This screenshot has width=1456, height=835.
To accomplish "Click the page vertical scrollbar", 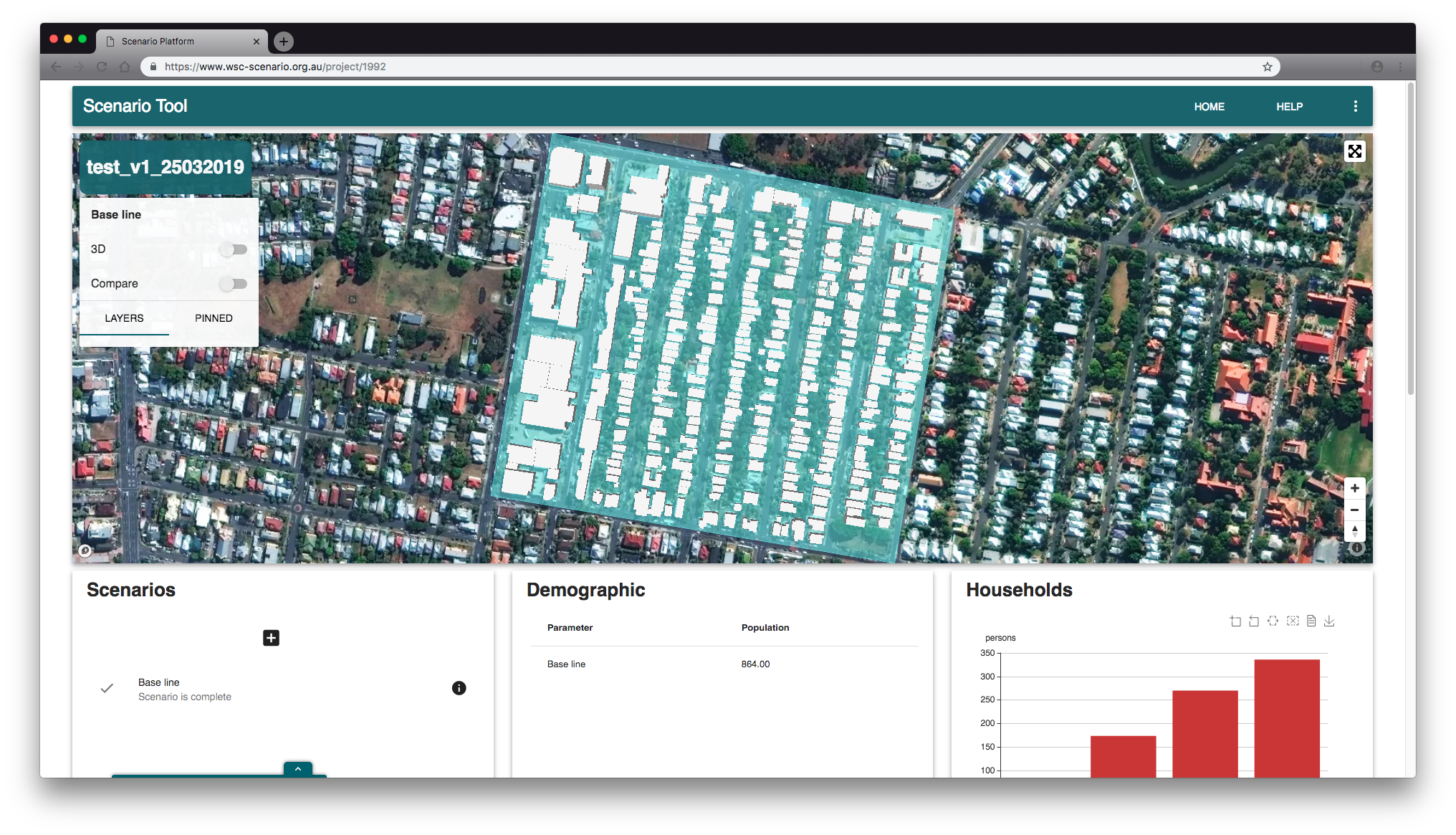I will [1410, 240].
